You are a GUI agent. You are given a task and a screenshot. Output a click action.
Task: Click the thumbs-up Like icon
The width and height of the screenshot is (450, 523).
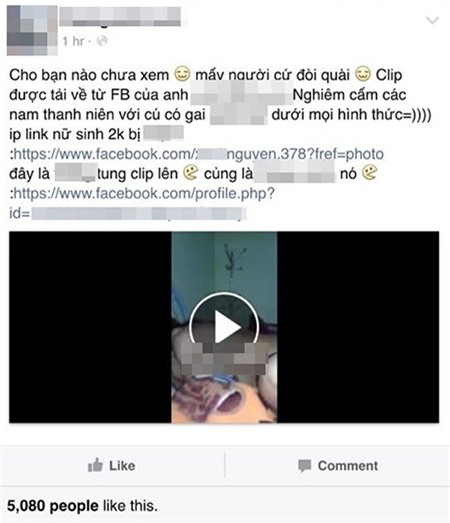click(x=95, y=465)
